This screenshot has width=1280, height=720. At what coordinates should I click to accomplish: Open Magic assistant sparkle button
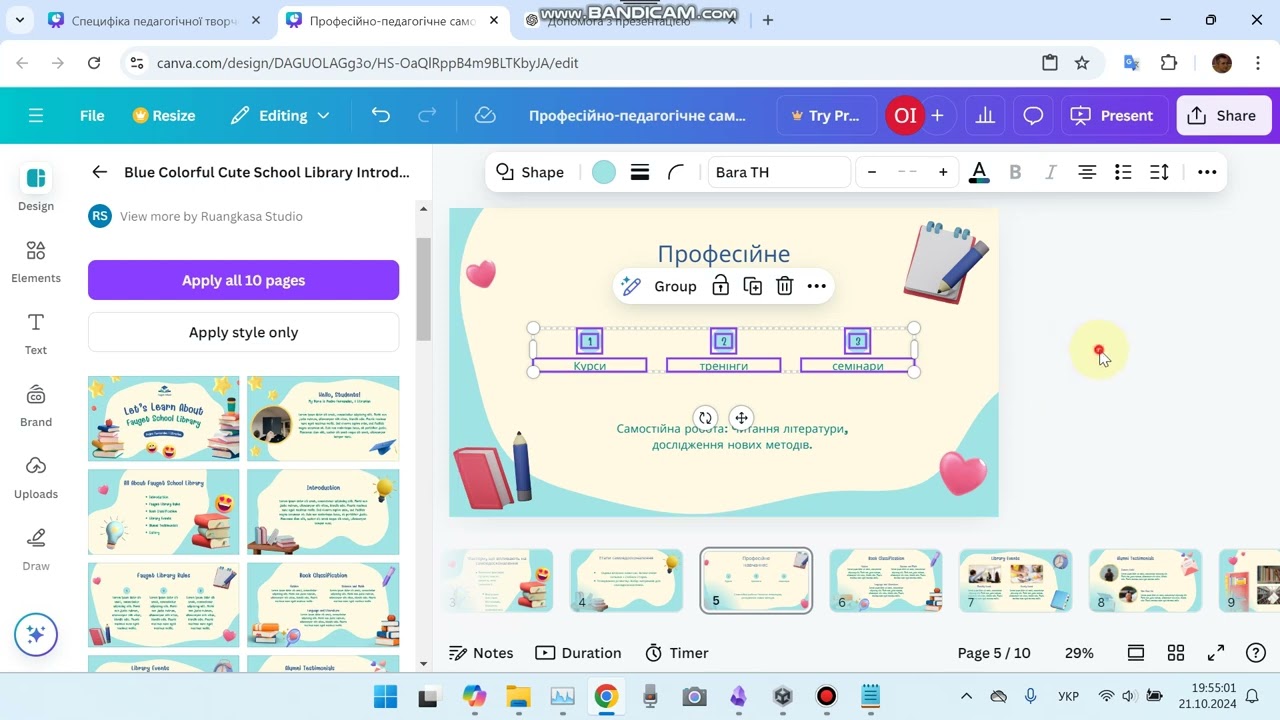tap(36, 634)
